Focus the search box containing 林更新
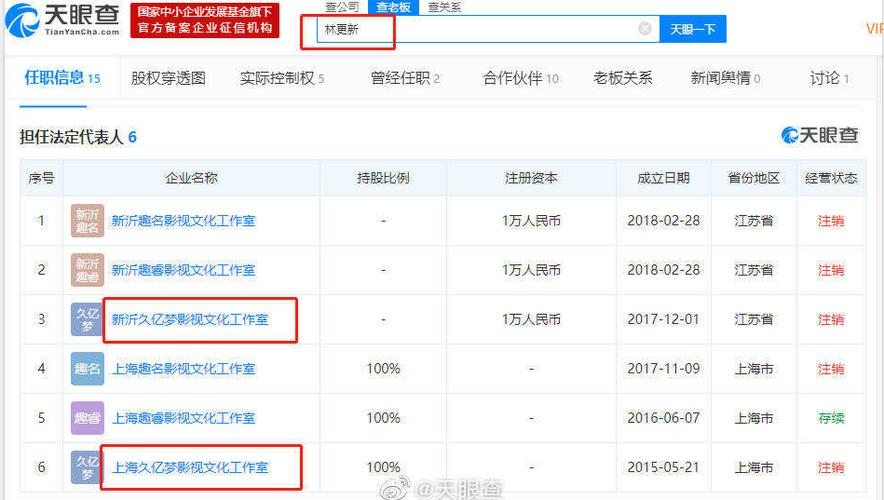Image resolution: width=884 pixels, height=500 pixels. [488, 29]
